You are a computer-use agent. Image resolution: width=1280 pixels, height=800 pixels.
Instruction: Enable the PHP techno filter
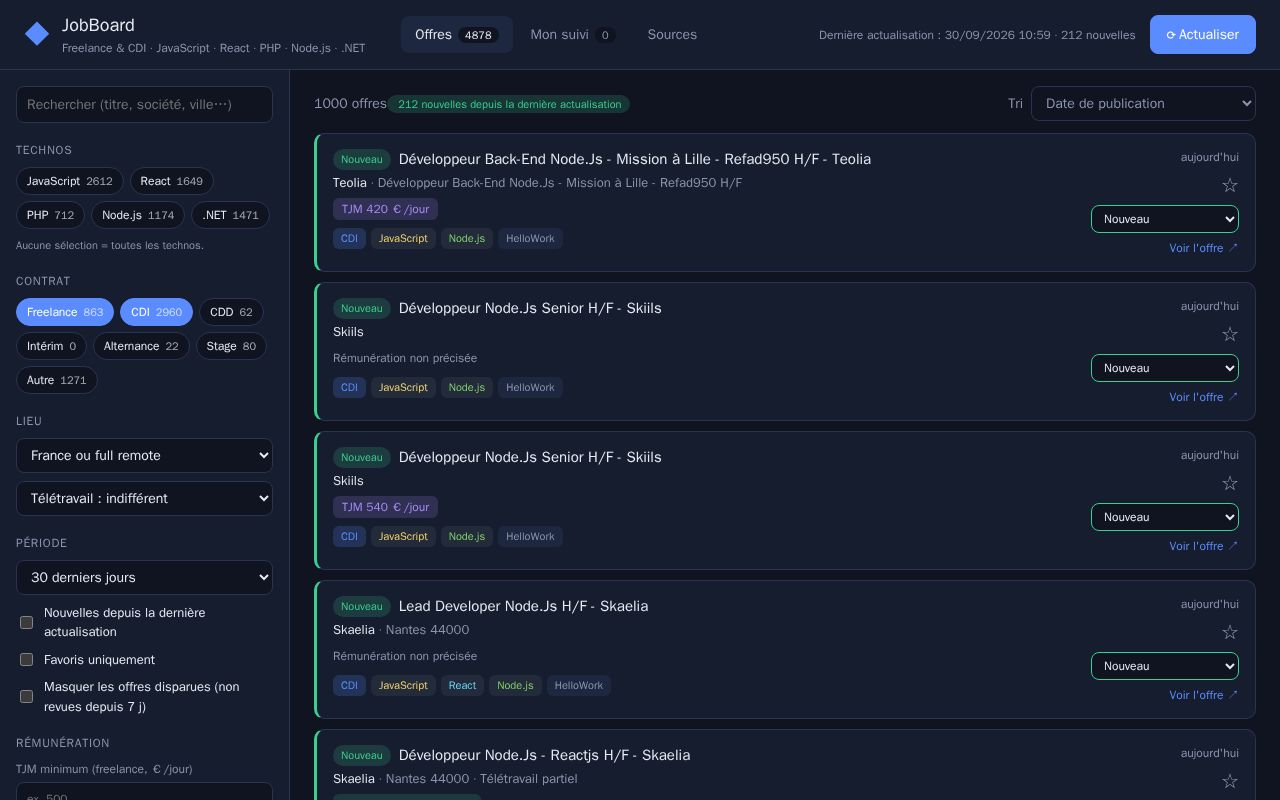pyautogui.click(x=50, y=215)
